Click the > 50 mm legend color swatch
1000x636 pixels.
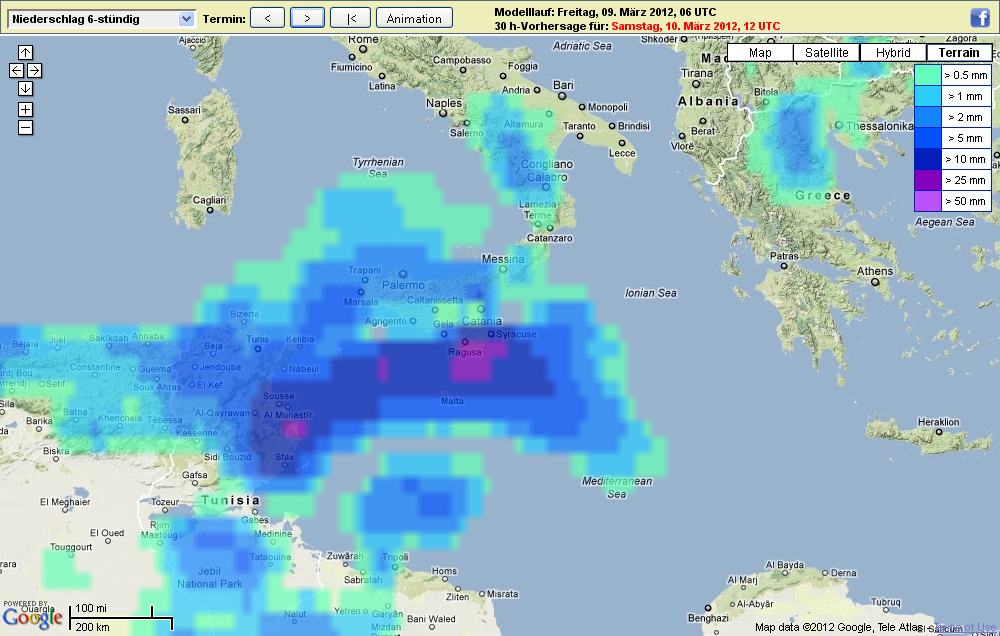point(928,201)
